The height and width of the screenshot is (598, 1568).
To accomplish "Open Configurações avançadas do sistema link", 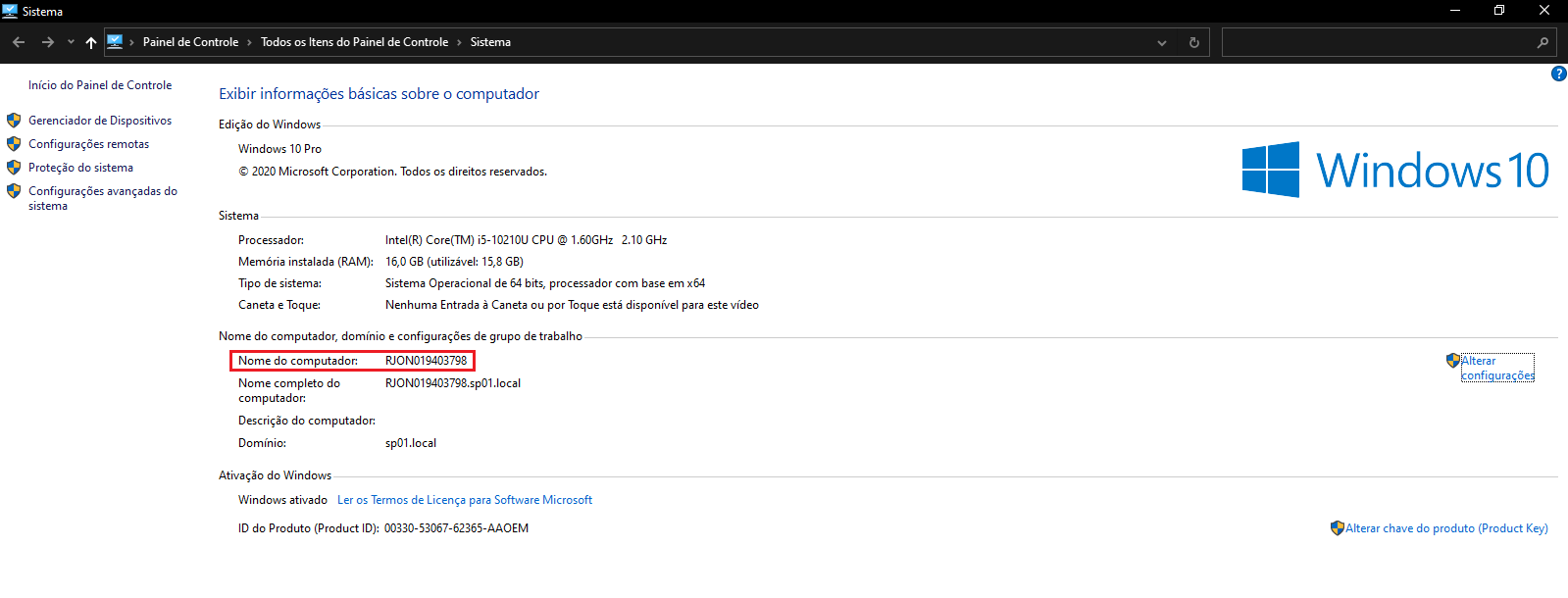I will pos(103,198).
